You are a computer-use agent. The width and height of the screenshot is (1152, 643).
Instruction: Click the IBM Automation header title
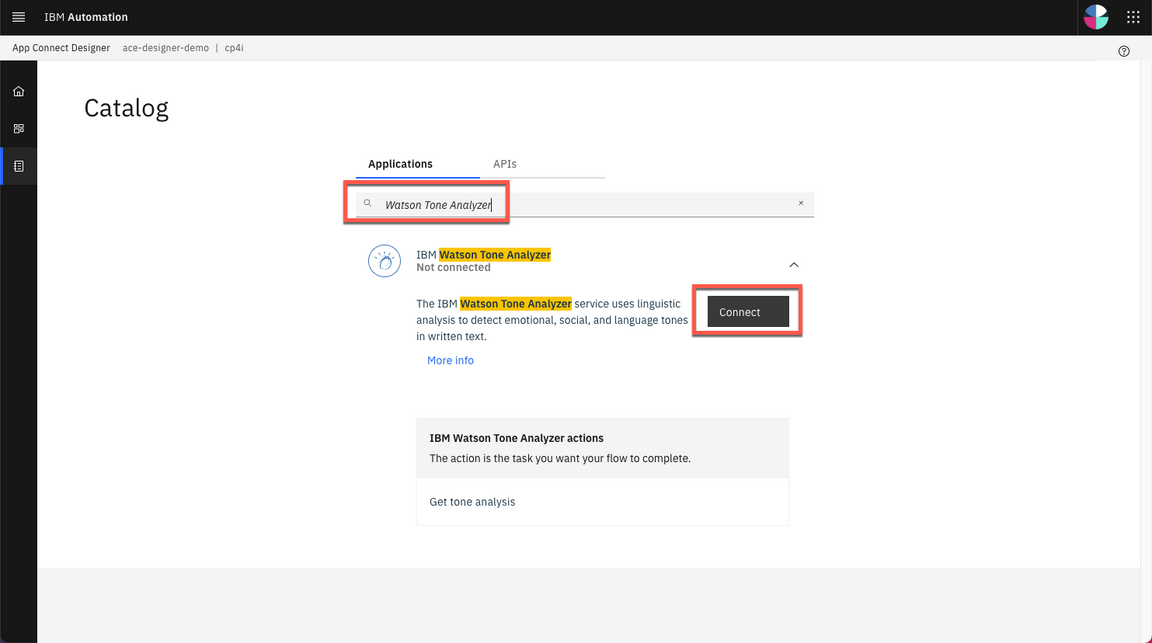[x=86, y=17]
